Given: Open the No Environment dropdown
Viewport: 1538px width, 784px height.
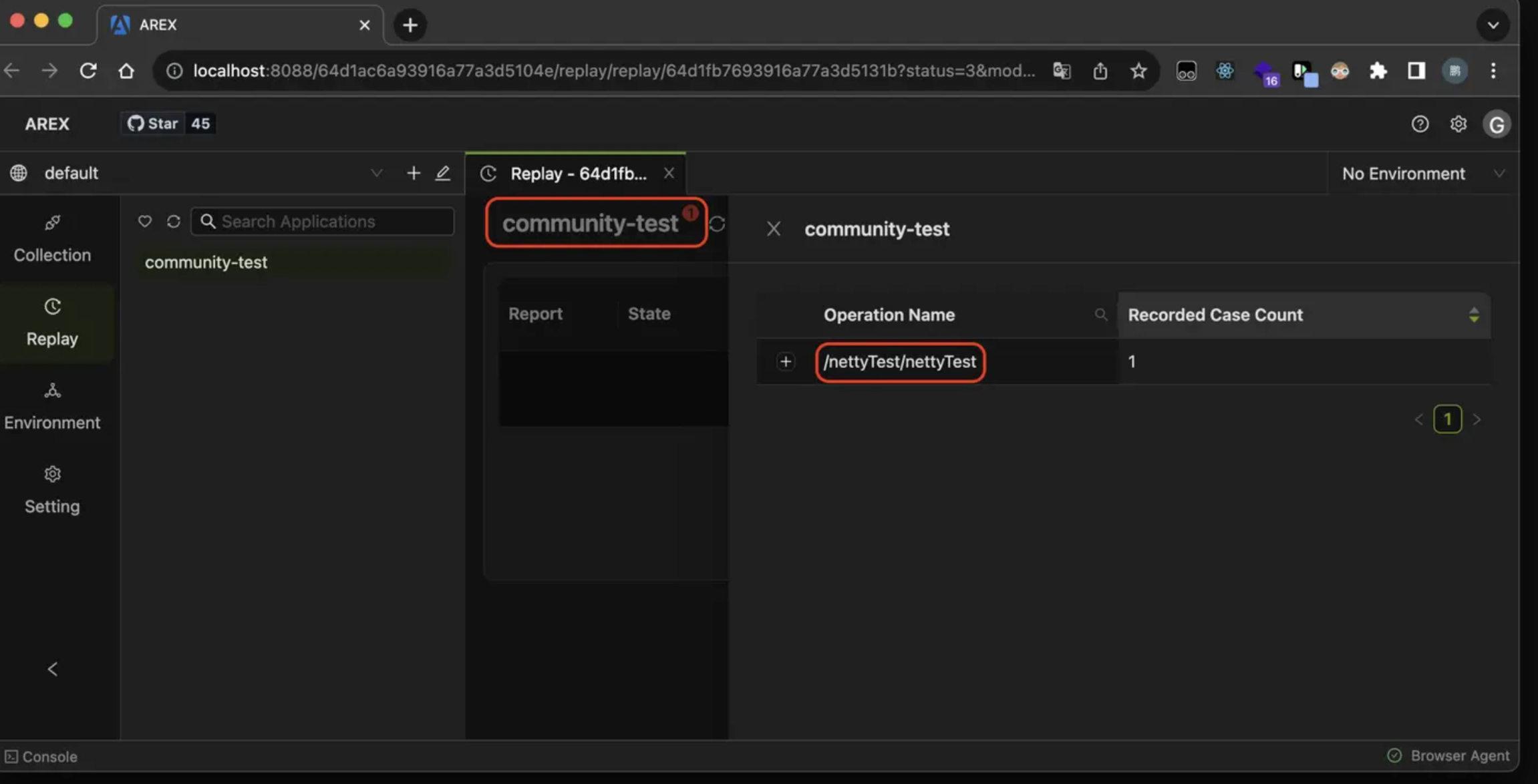Looking at the screenshot, I should click(x=1423, y=174).
